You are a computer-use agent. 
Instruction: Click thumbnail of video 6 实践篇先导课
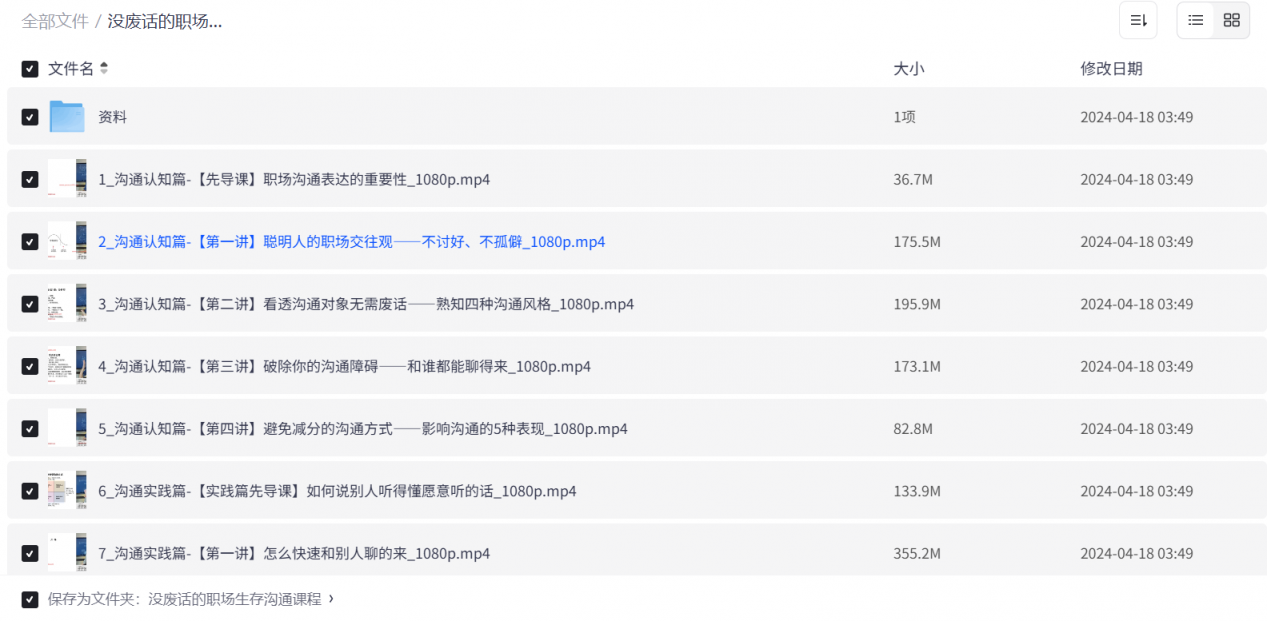tap(67, 491)
